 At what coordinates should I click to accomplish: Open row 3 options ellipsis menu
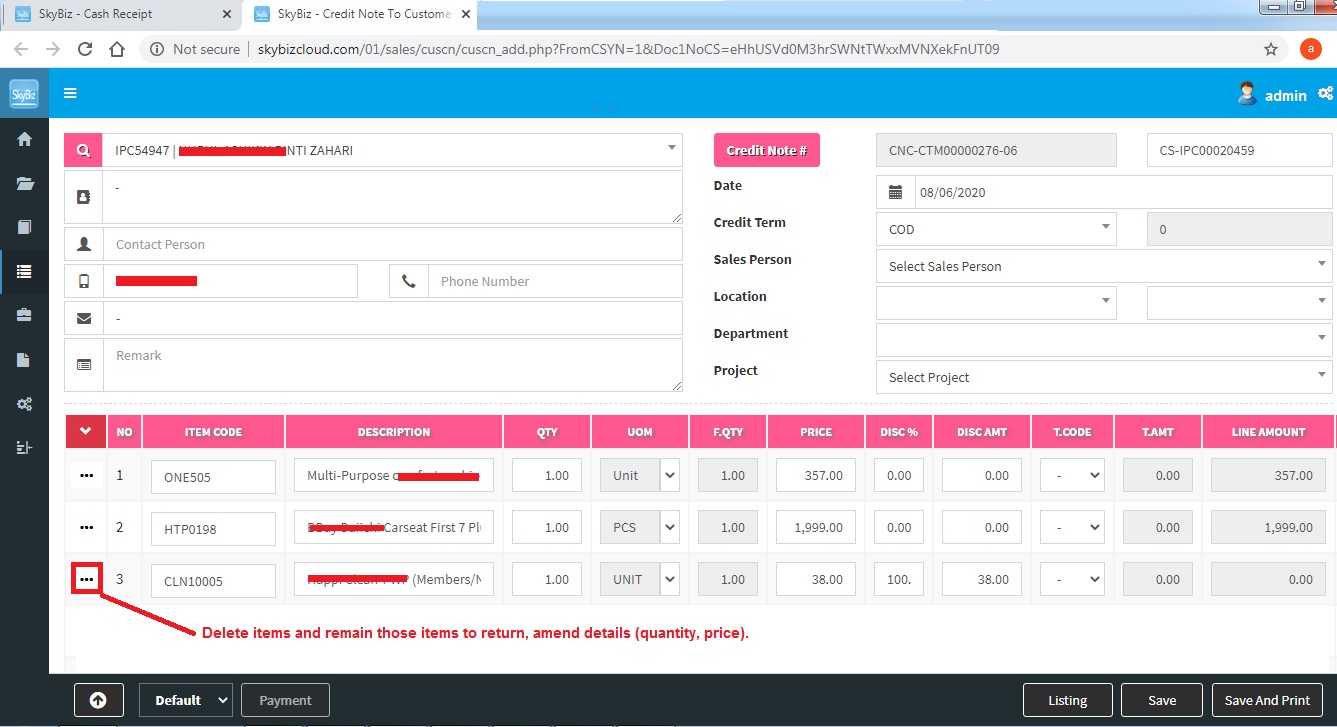[x=86, y=579]
